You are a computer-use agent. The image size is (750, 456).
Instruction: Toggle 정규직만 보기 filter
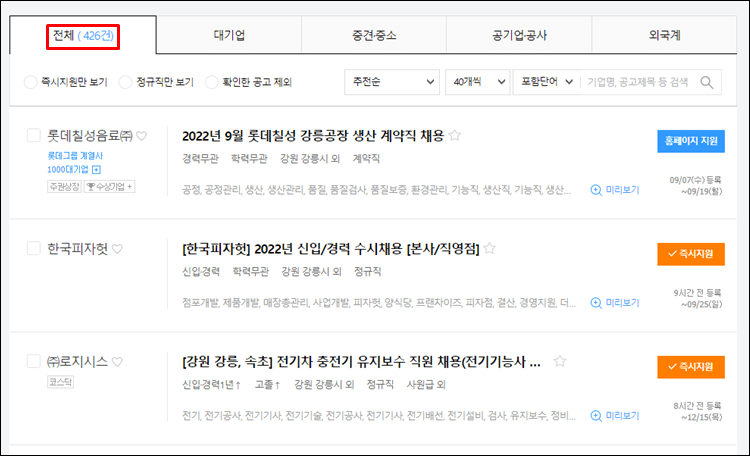[125, 82]
